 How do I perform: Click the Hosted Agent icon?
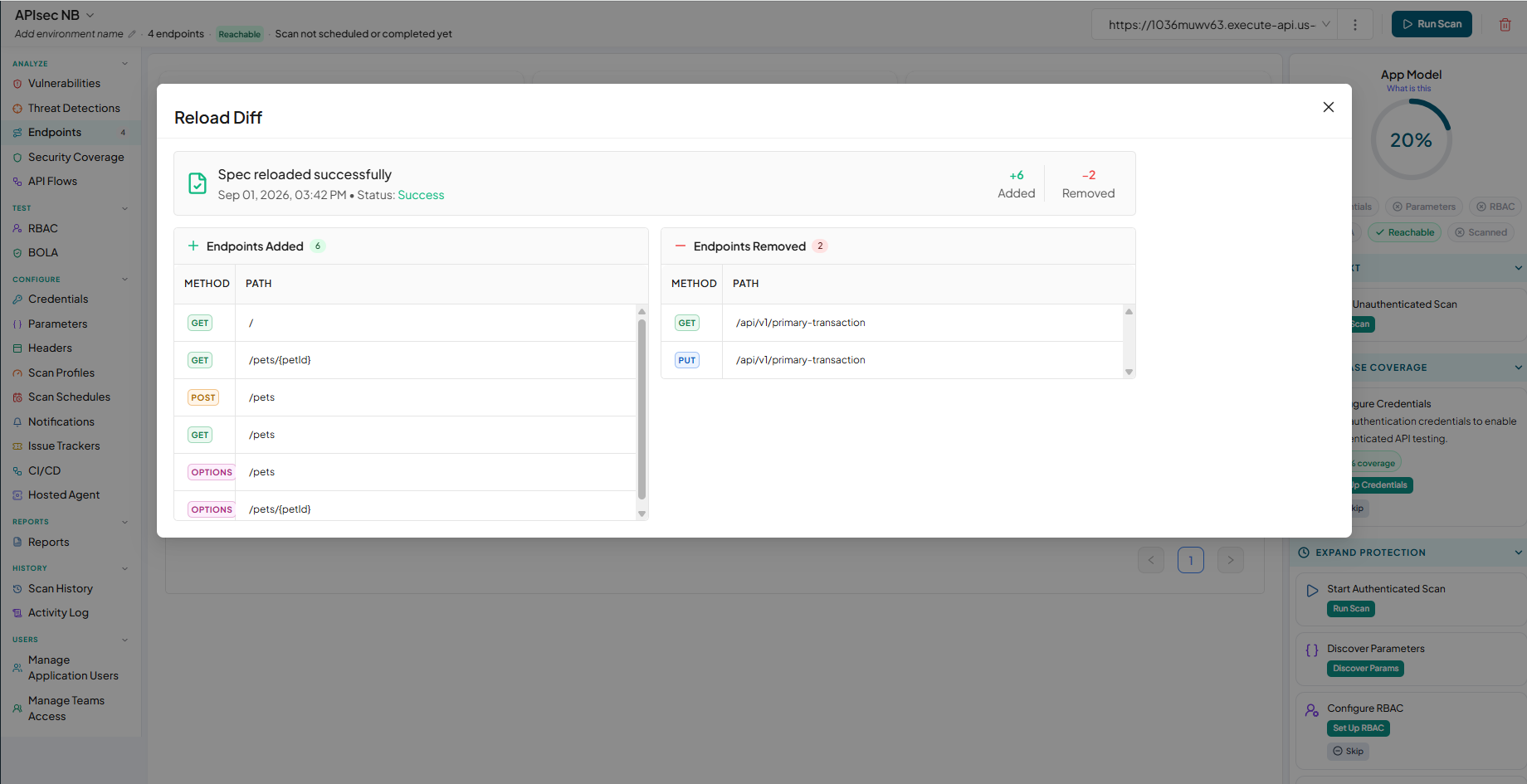(17, 495)
